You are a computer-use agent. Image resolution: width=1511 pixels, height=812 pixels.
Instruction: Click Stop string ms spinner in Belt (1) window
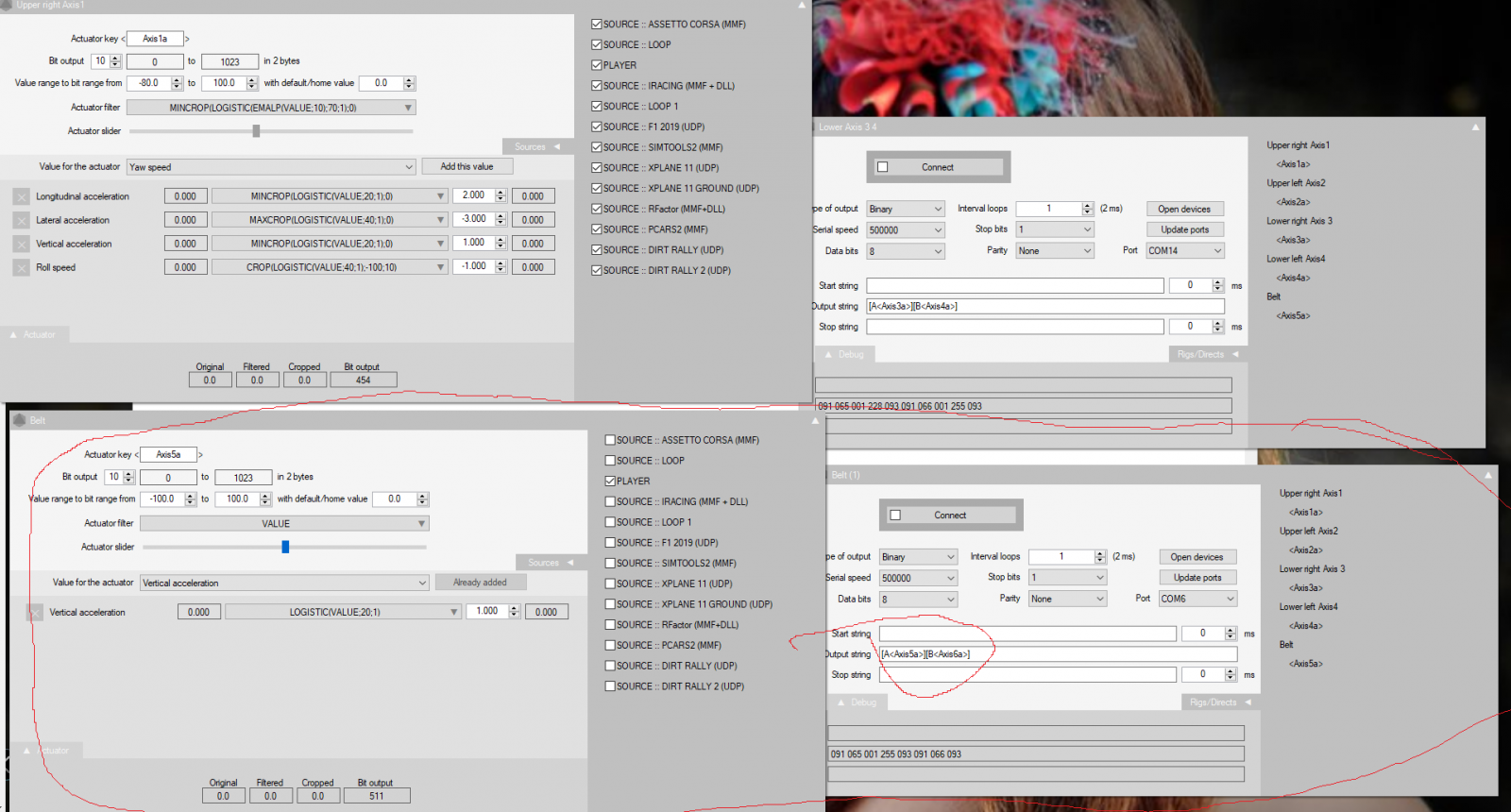[1231, 674]
